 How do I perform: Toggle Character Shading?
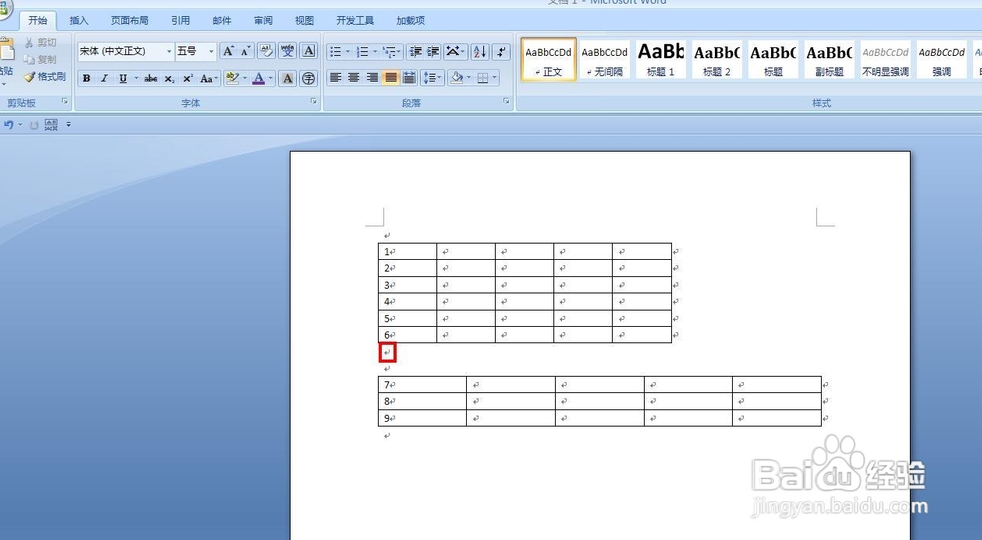tap(287, 78)
